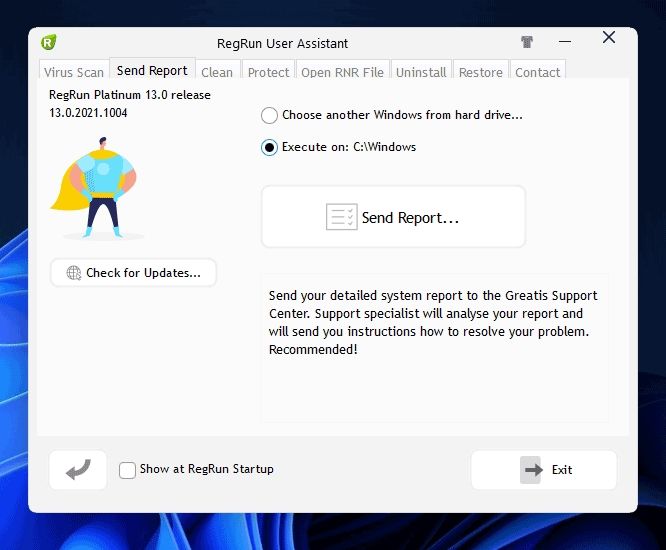The height and width of the screenshot is (550, 666).
Task: Click the Recommended! text in description
Action: pyautogui.click(x=313, y=349)
